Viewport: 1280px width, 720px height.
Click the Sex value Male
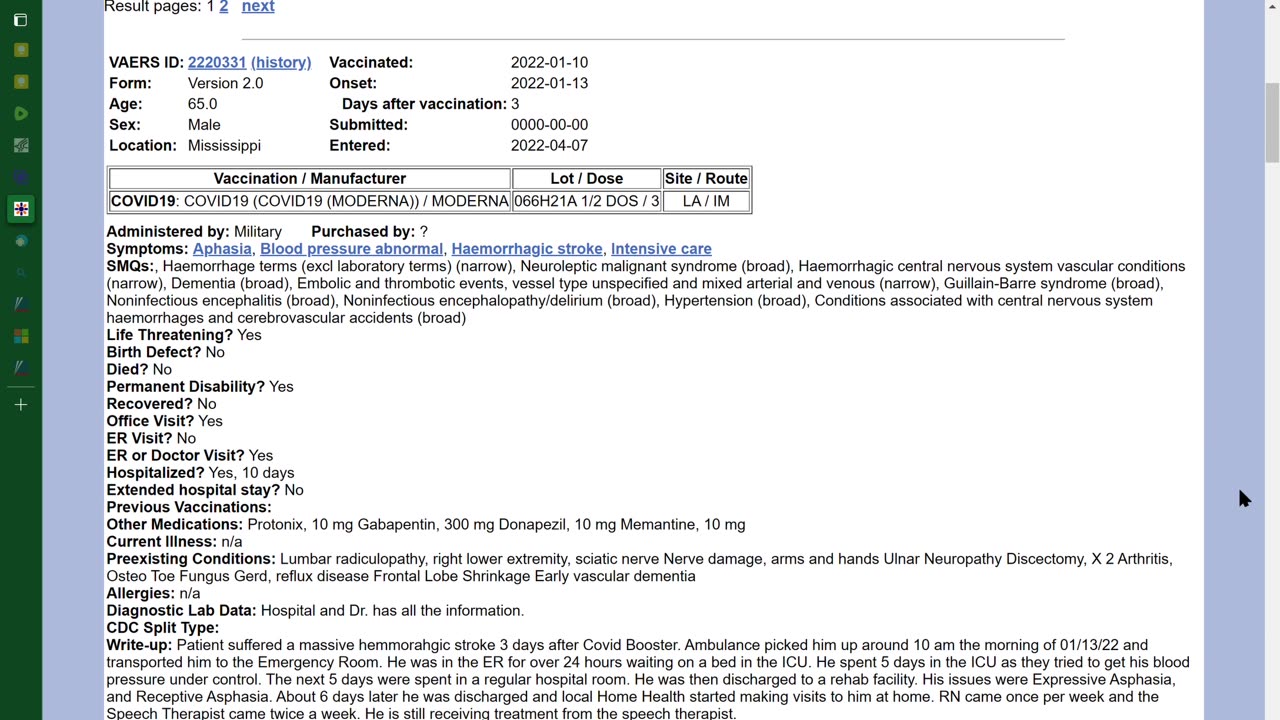coord(204,125)
